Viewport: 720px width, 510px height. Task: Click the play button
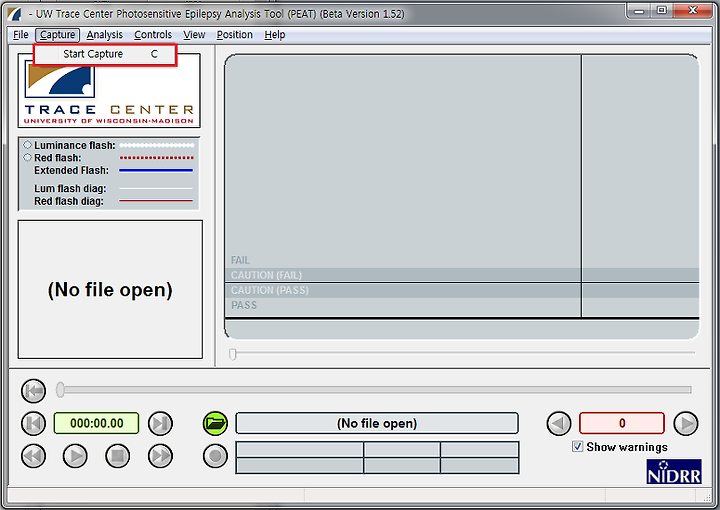(x=75, y=456)
